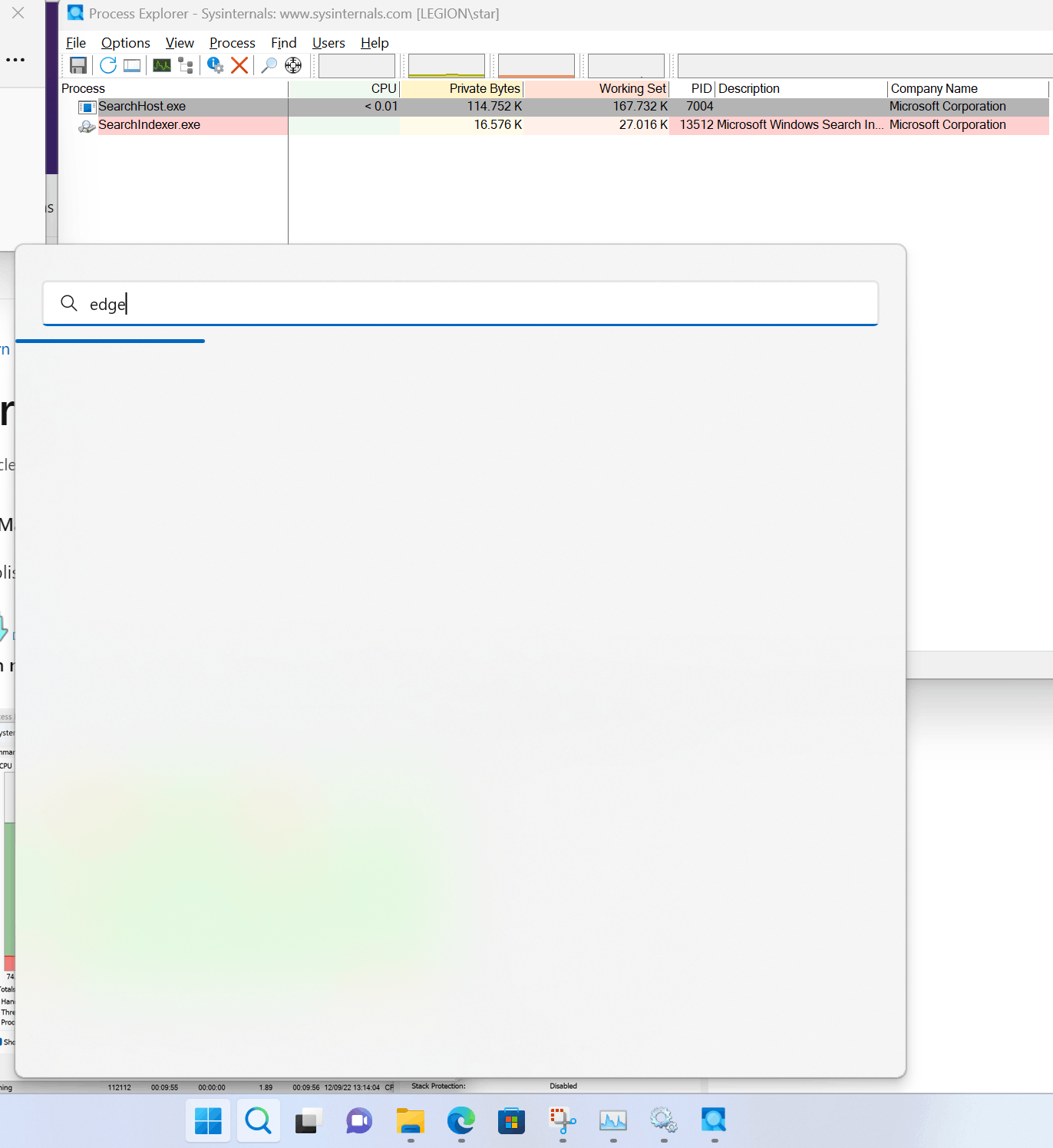Screen dimensions: 1053x1148
Task: Click the 27.016 K working set value
Action: click(643, 125)
